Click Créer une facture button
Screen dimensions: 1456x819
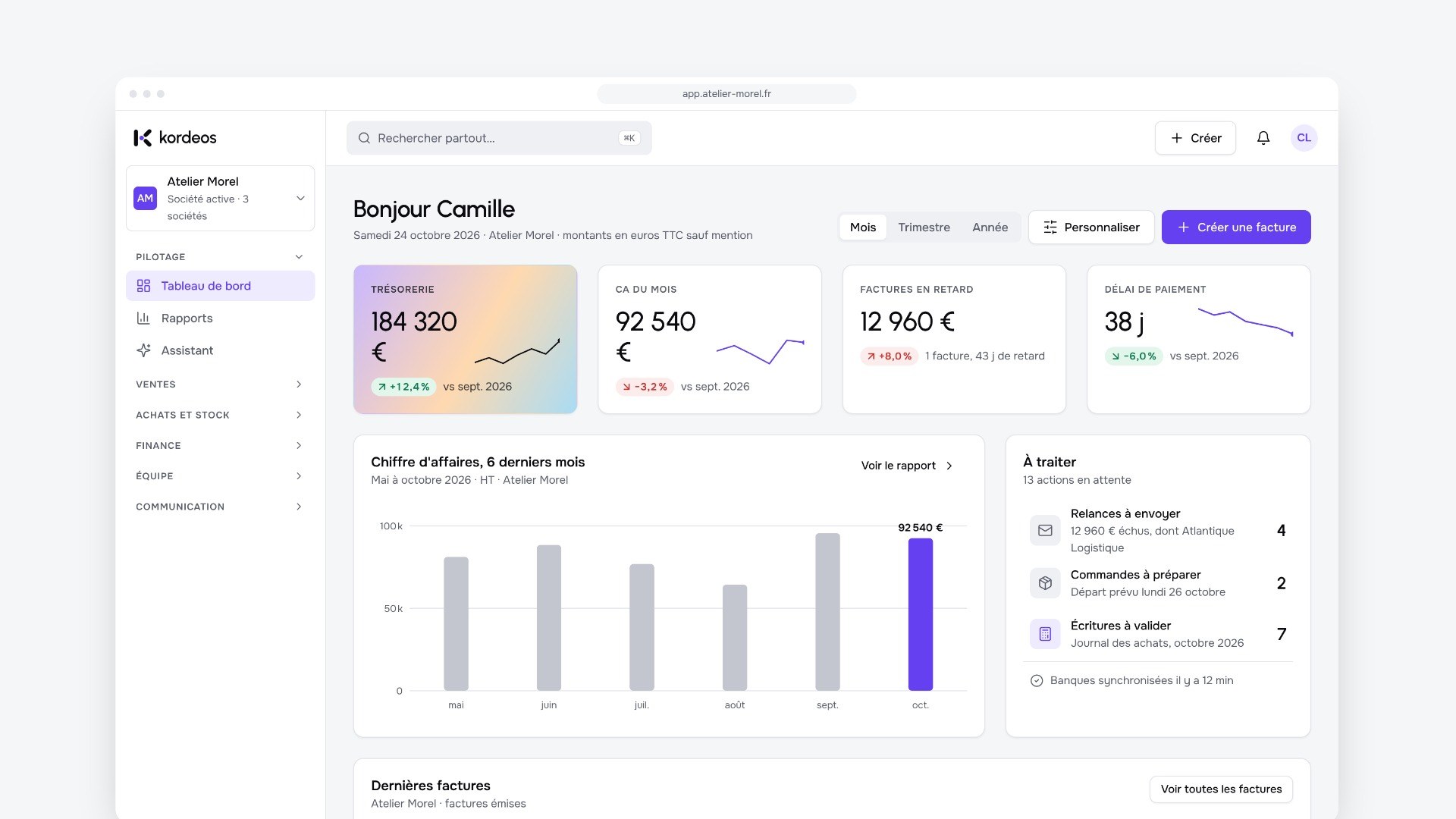click(1236, 227)
